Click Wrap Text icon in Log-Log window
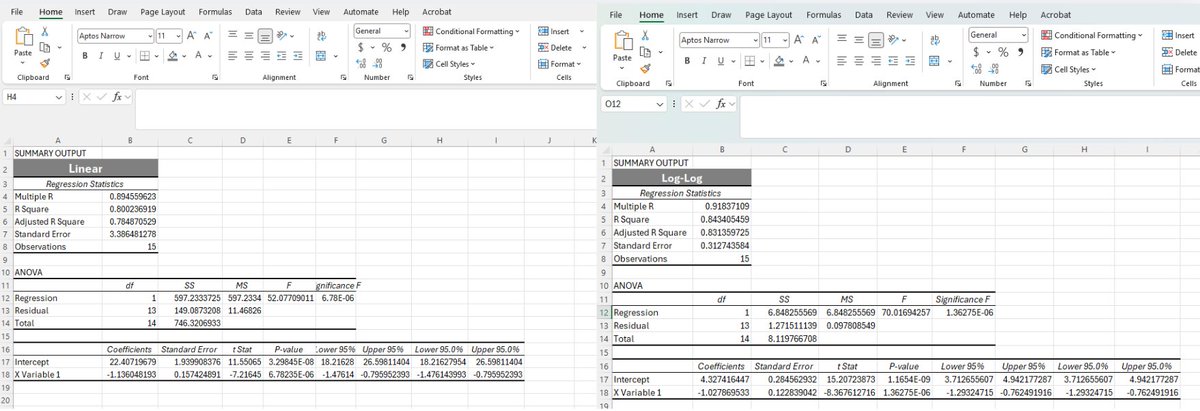 click(x=933, y=39)
